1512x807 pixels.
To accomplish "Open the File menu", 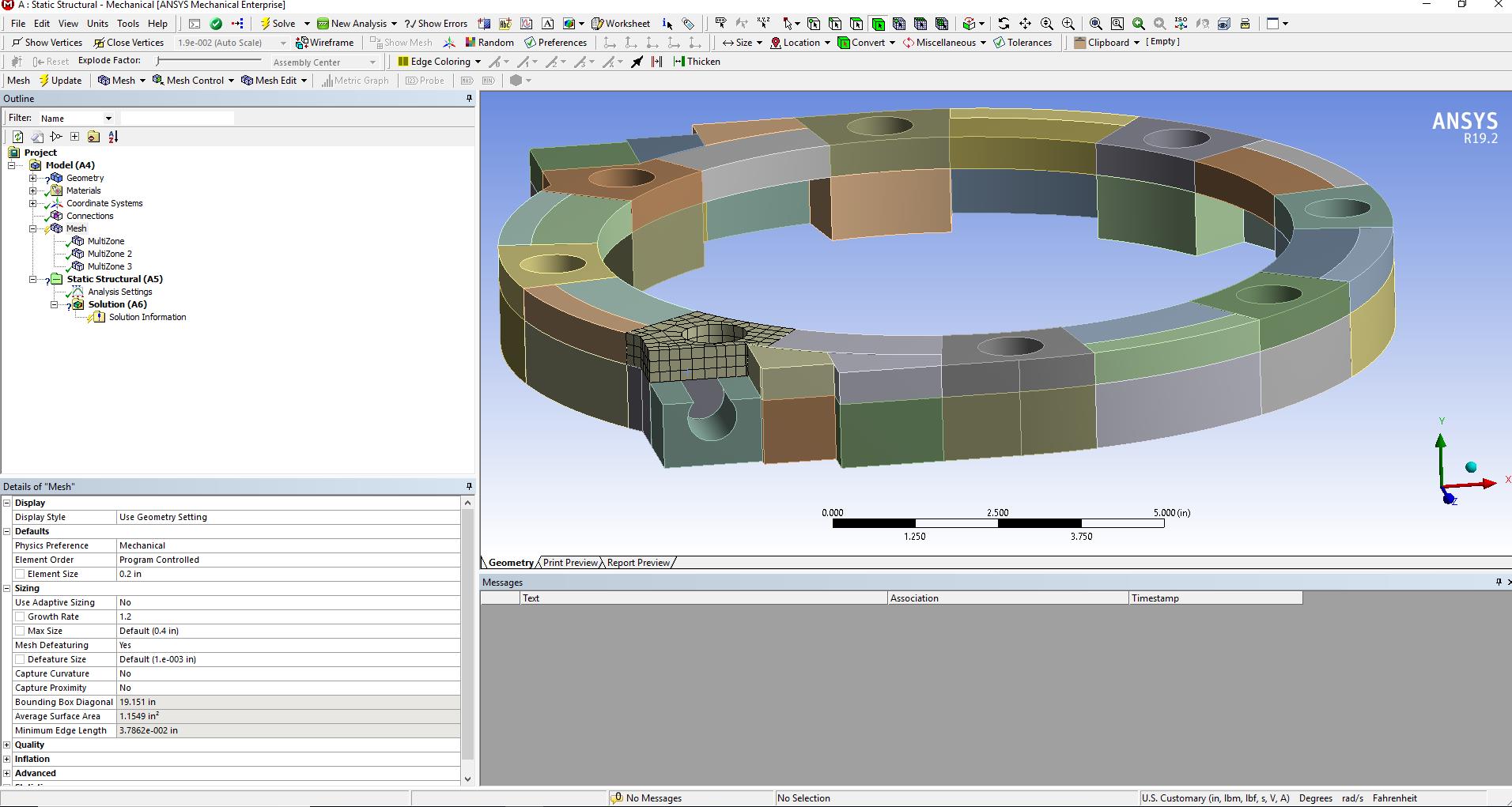I will tap(18, 24).
